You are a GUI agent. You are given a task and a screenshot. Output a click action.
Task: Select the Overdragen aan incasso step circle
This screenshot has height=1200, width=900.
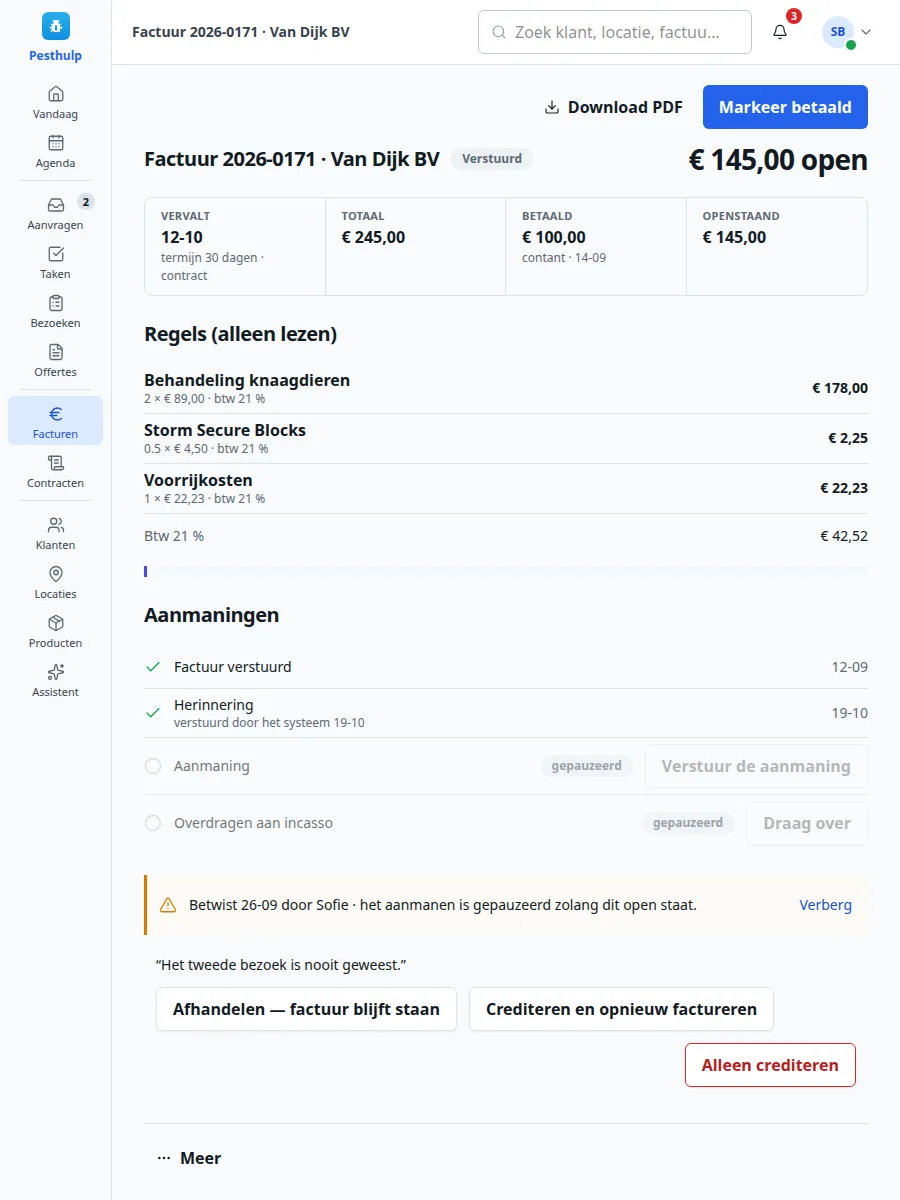[x=153, y=823]
